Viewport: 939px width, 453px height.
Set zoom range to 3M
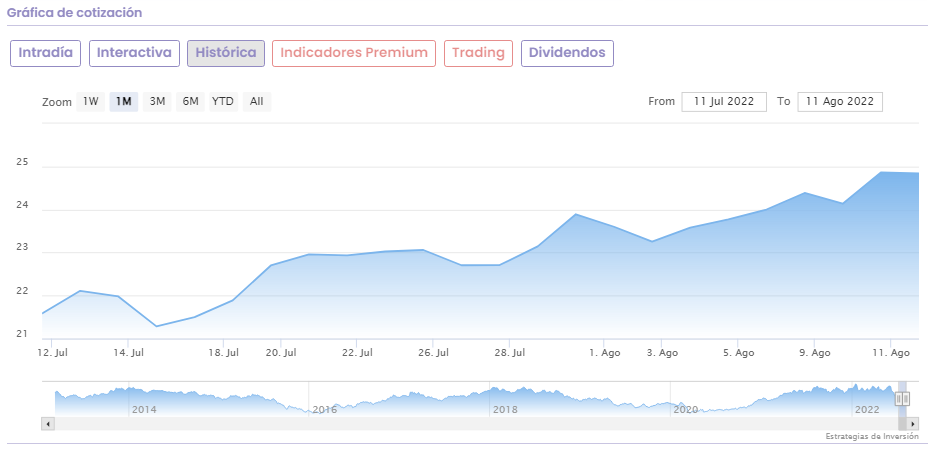click(157, 102)
